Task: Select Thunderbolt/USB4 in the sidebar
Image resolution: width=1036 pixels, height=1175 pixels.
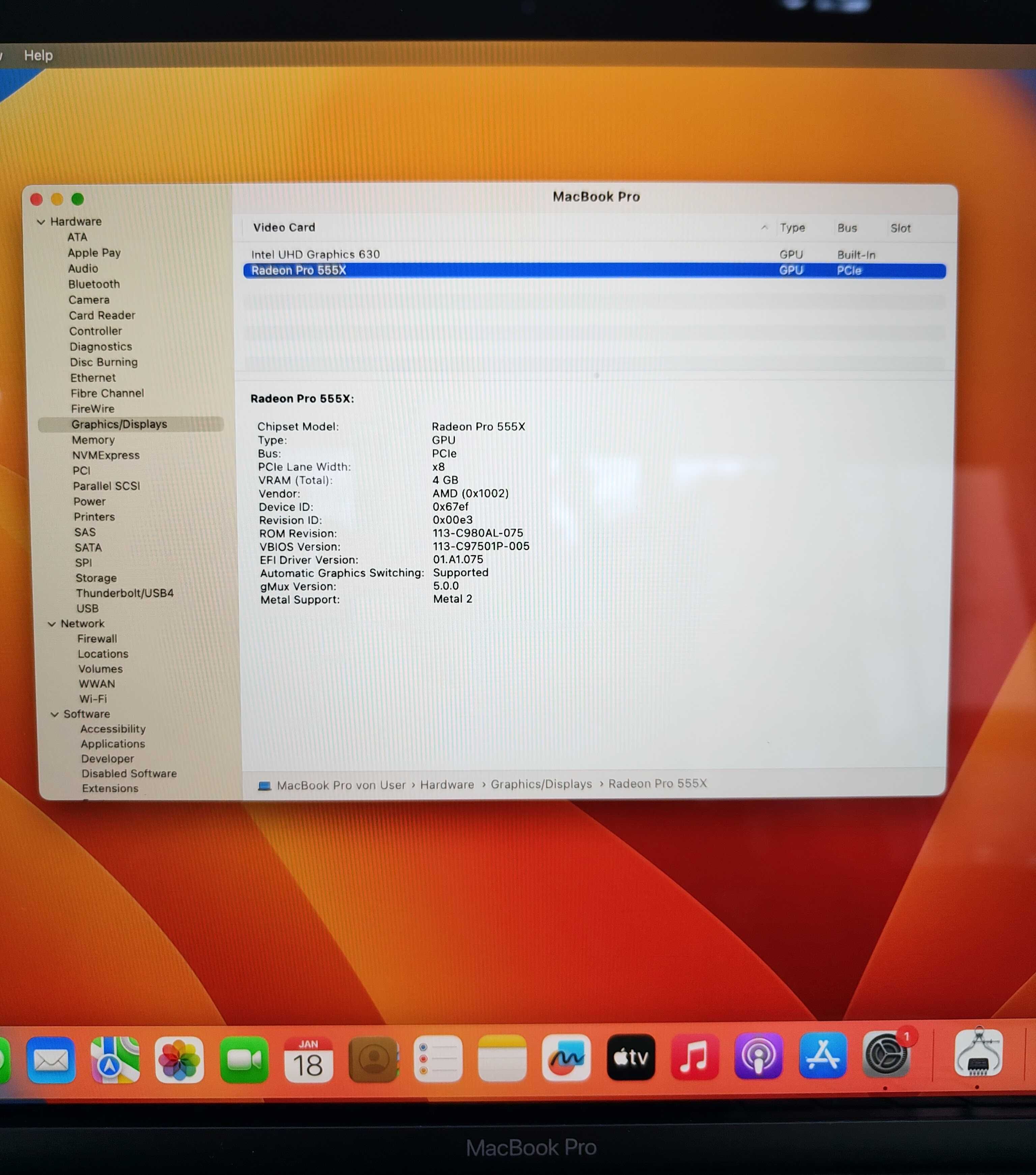Action: (x=125, y=593)
